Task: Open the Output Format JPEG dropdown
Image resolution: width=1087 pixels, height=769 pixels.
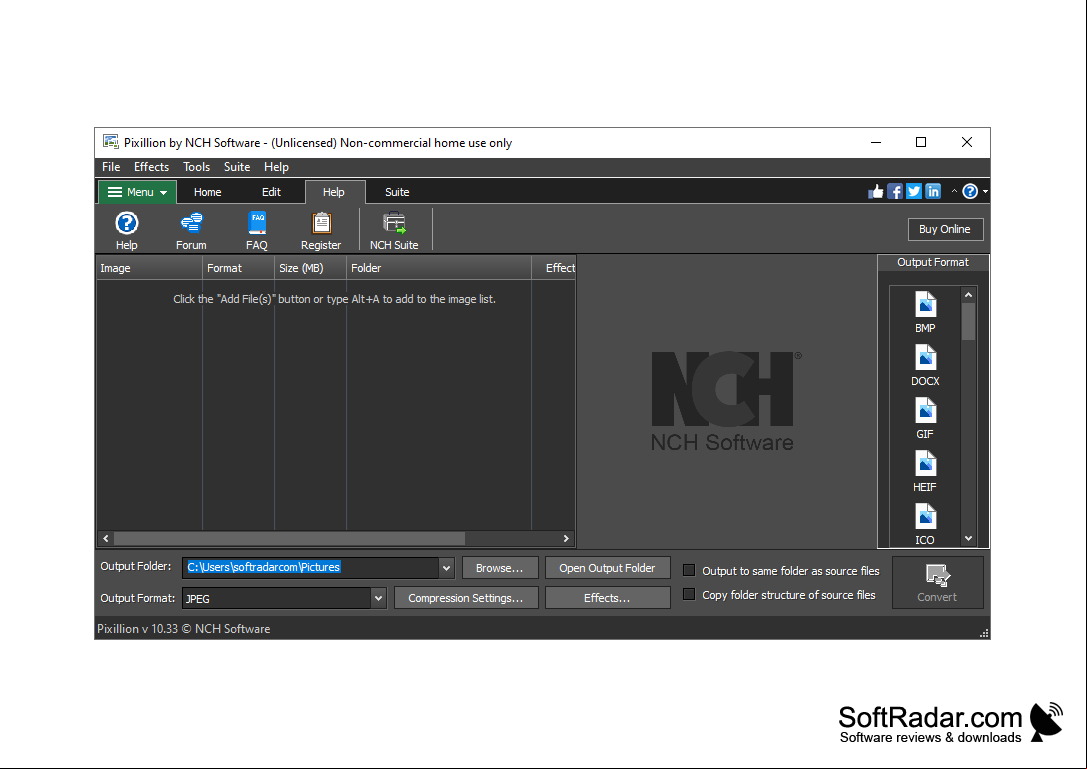Action: point(379,598)
